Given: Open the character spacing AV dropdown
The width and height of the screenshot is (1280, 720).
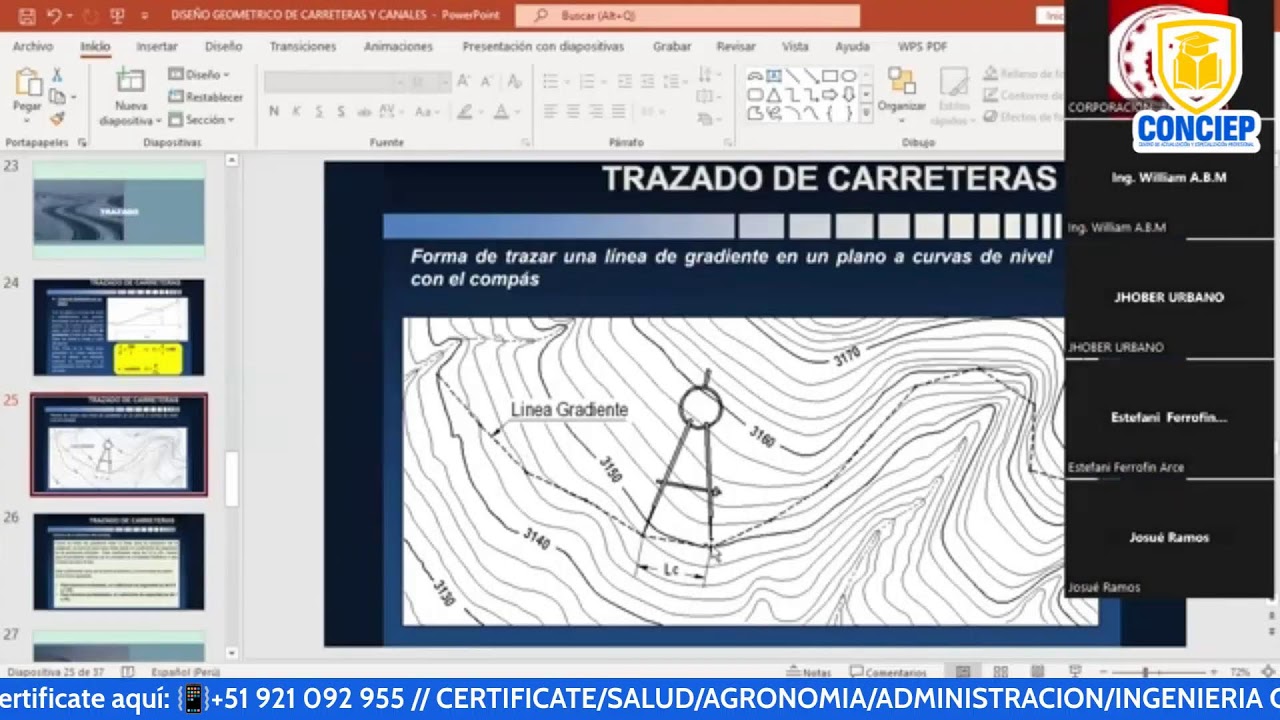Looking at the screenshot, I should (x=391, y=111).
